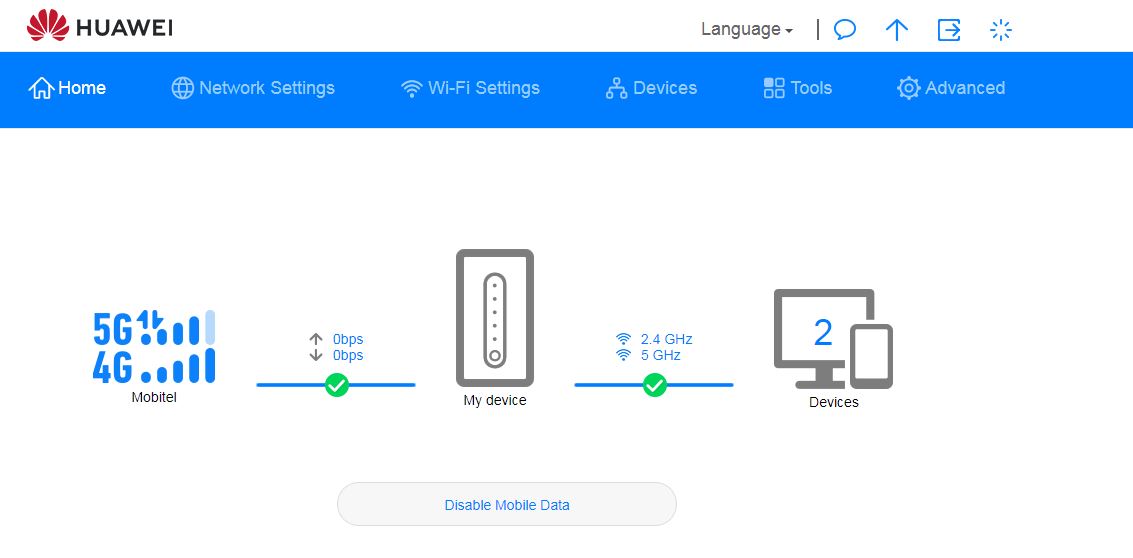Open the Advanced settings tab
This screenshot has width=1133, height=558.
tap(951, 88)
